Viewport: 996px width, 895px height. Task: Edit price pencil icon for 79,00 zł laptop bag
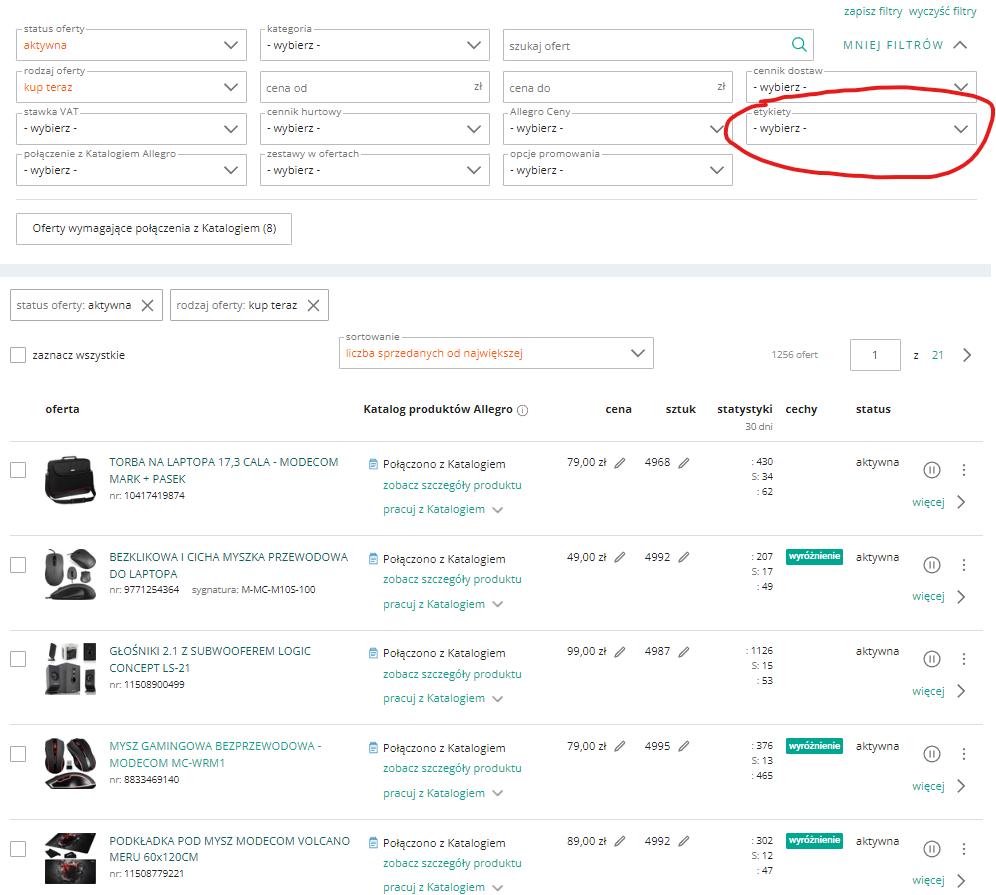click(x=620, y=463)
